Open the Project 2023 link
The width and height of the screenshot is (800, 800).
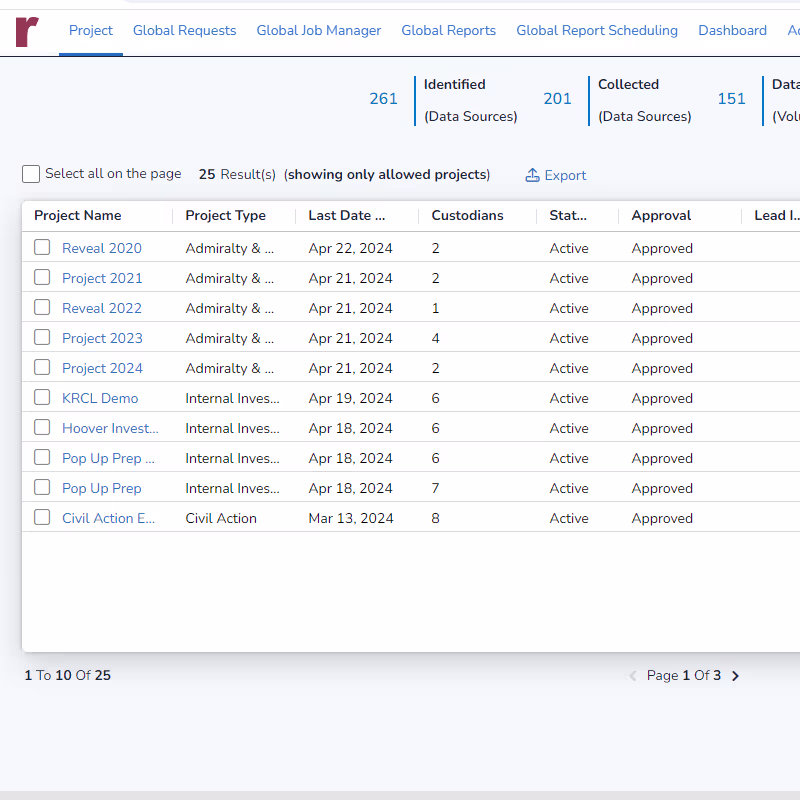click(x=102, y=338)
